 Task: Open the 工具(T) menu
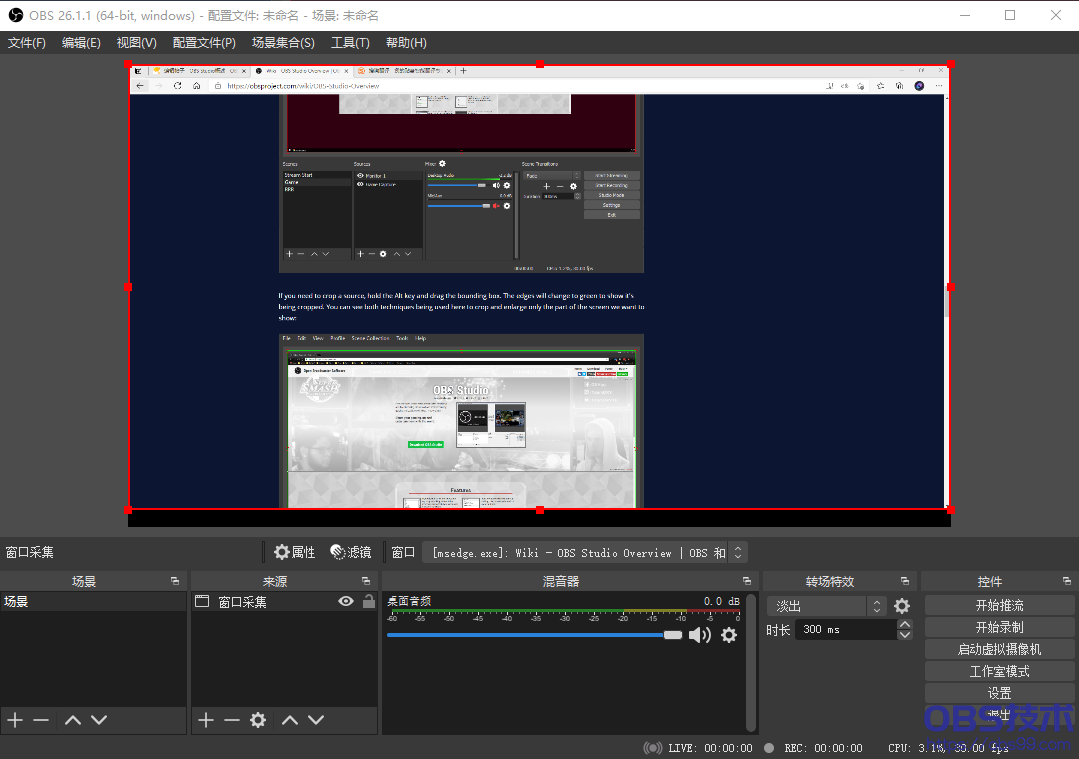[350, 43]
